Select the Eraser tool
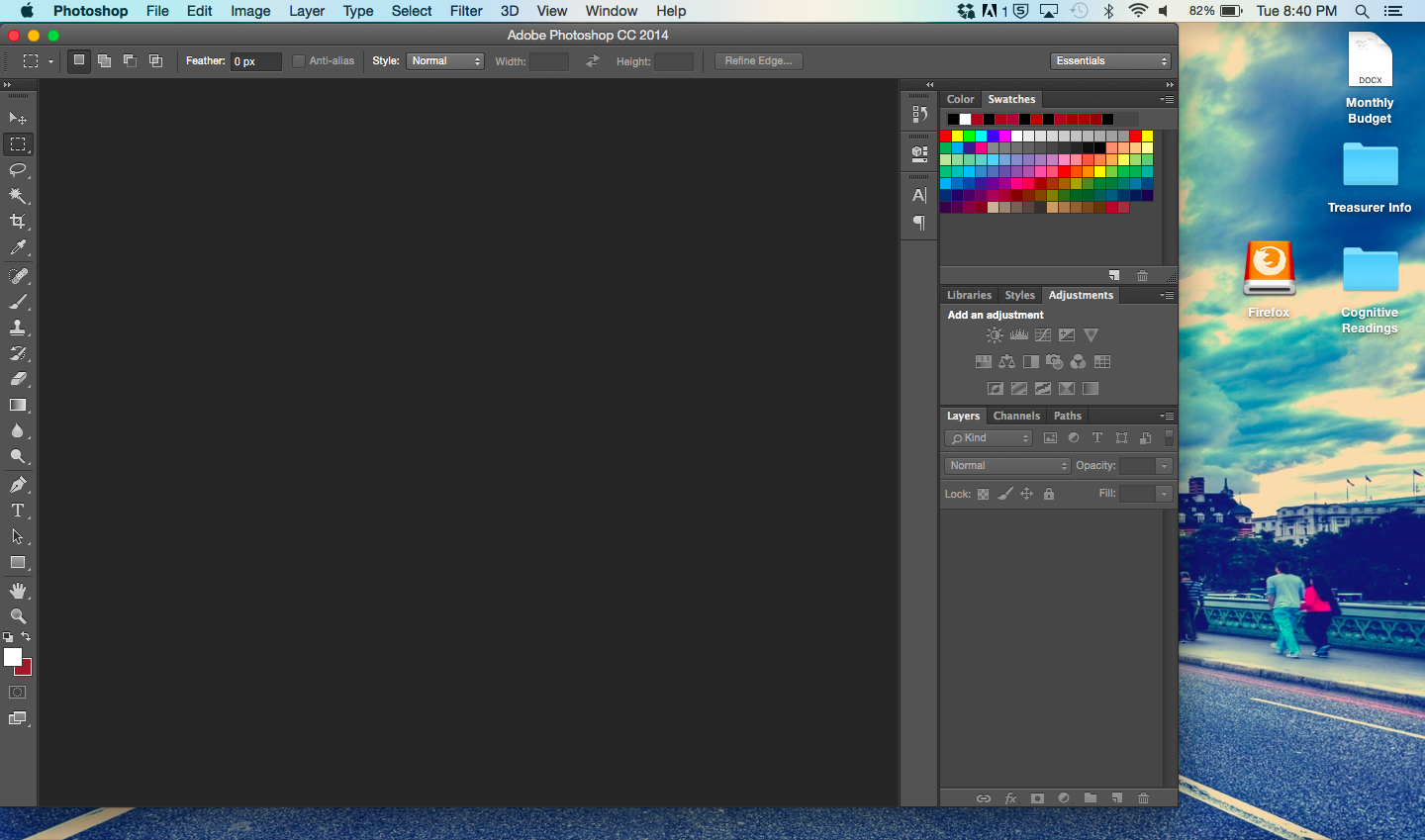 pyautogui.click(x=18, y=379)
